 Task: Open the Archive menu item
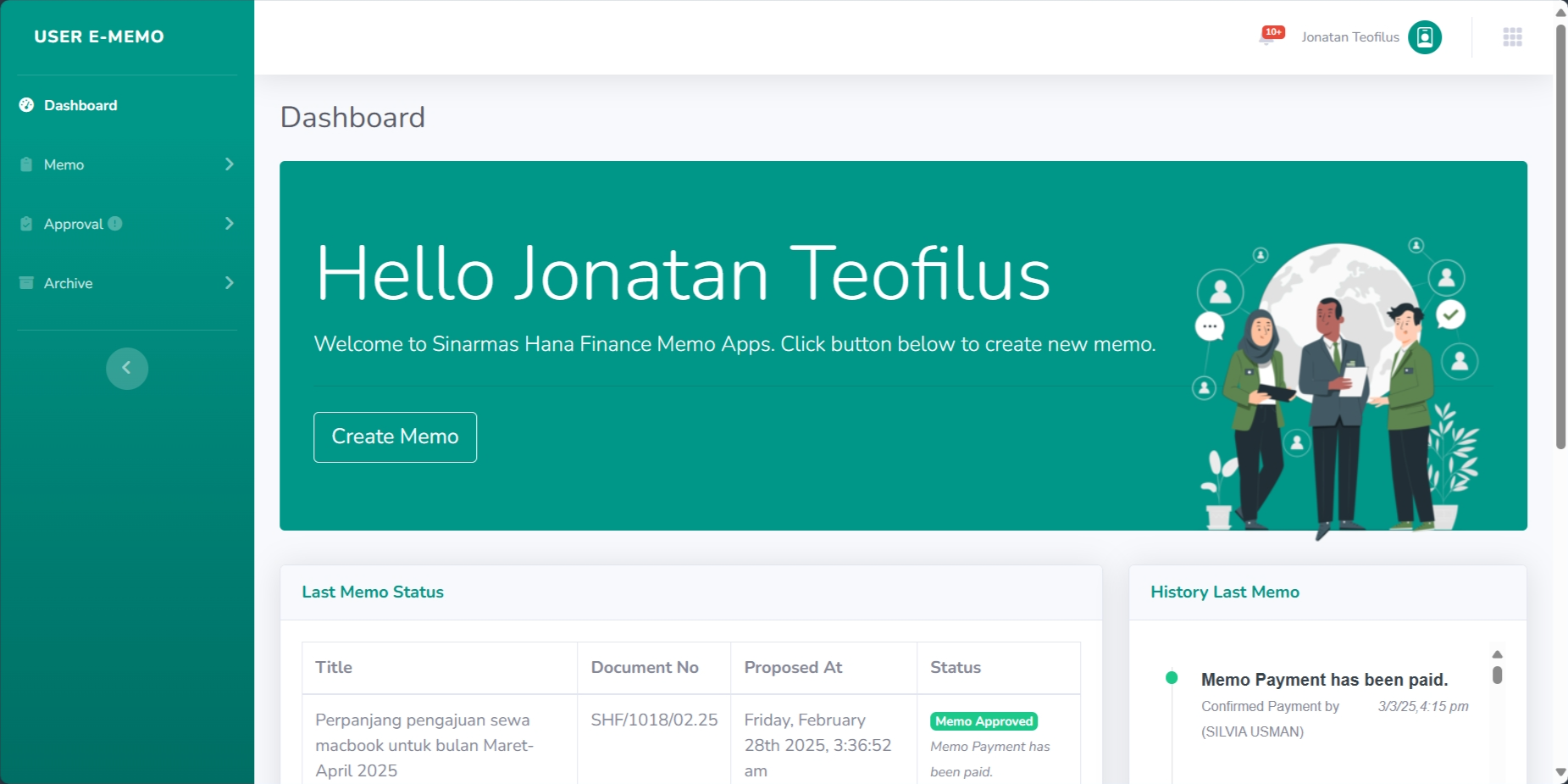pyautogui.click(x=69, y=283)
